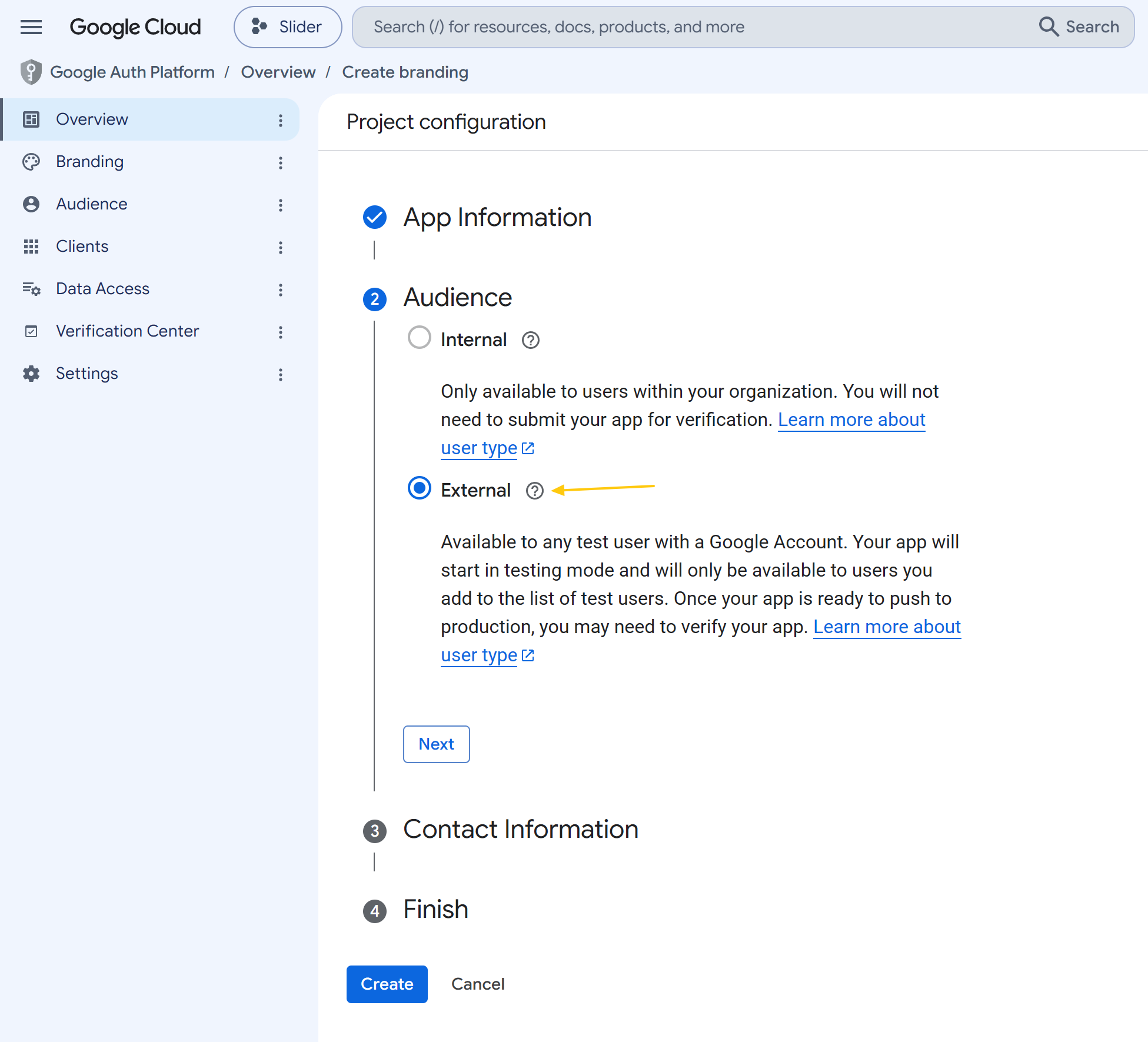This screenshot has height=1042, width=1148.
Task: Click the Cancel button
Action: 478,984
